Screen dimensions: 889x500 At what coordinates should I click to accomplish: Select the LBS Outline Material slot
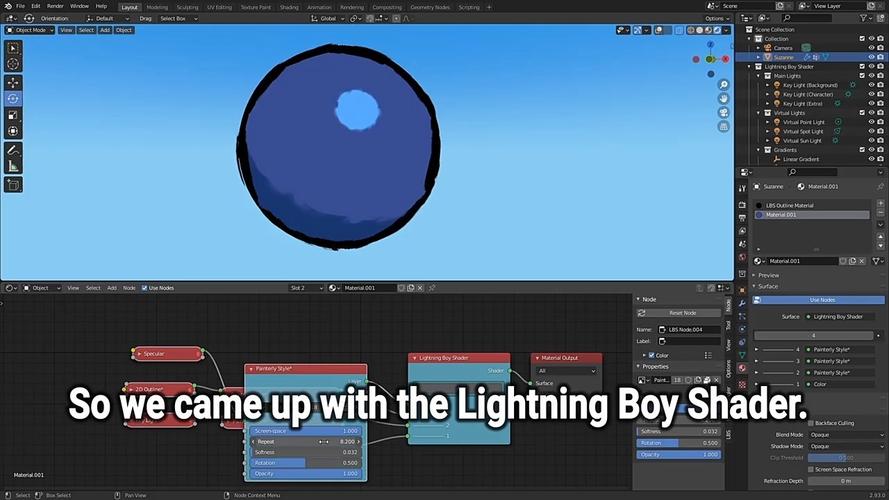(x=812, y=205)
